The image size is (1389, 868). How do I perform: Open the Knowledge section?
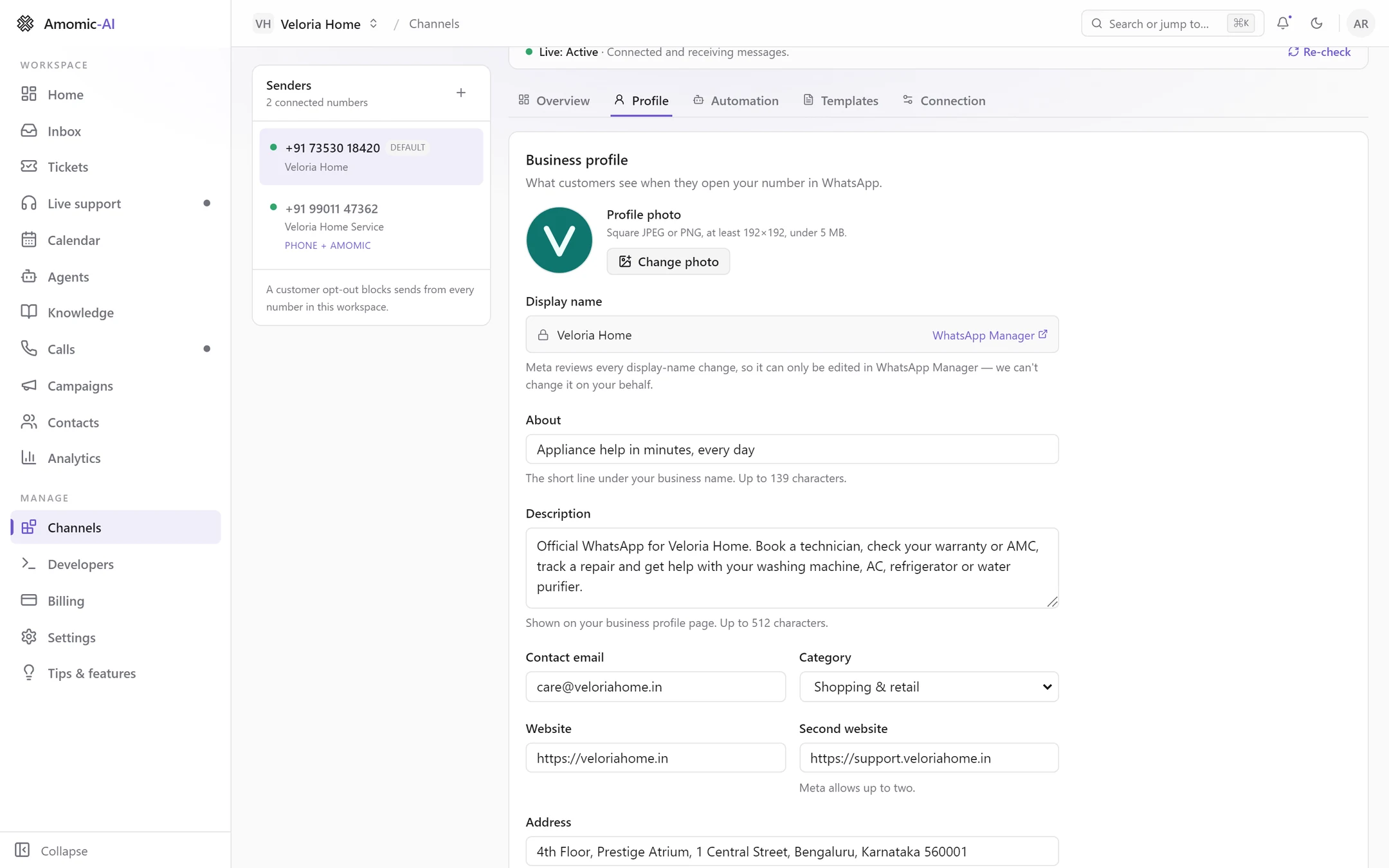tap(115, 312)
